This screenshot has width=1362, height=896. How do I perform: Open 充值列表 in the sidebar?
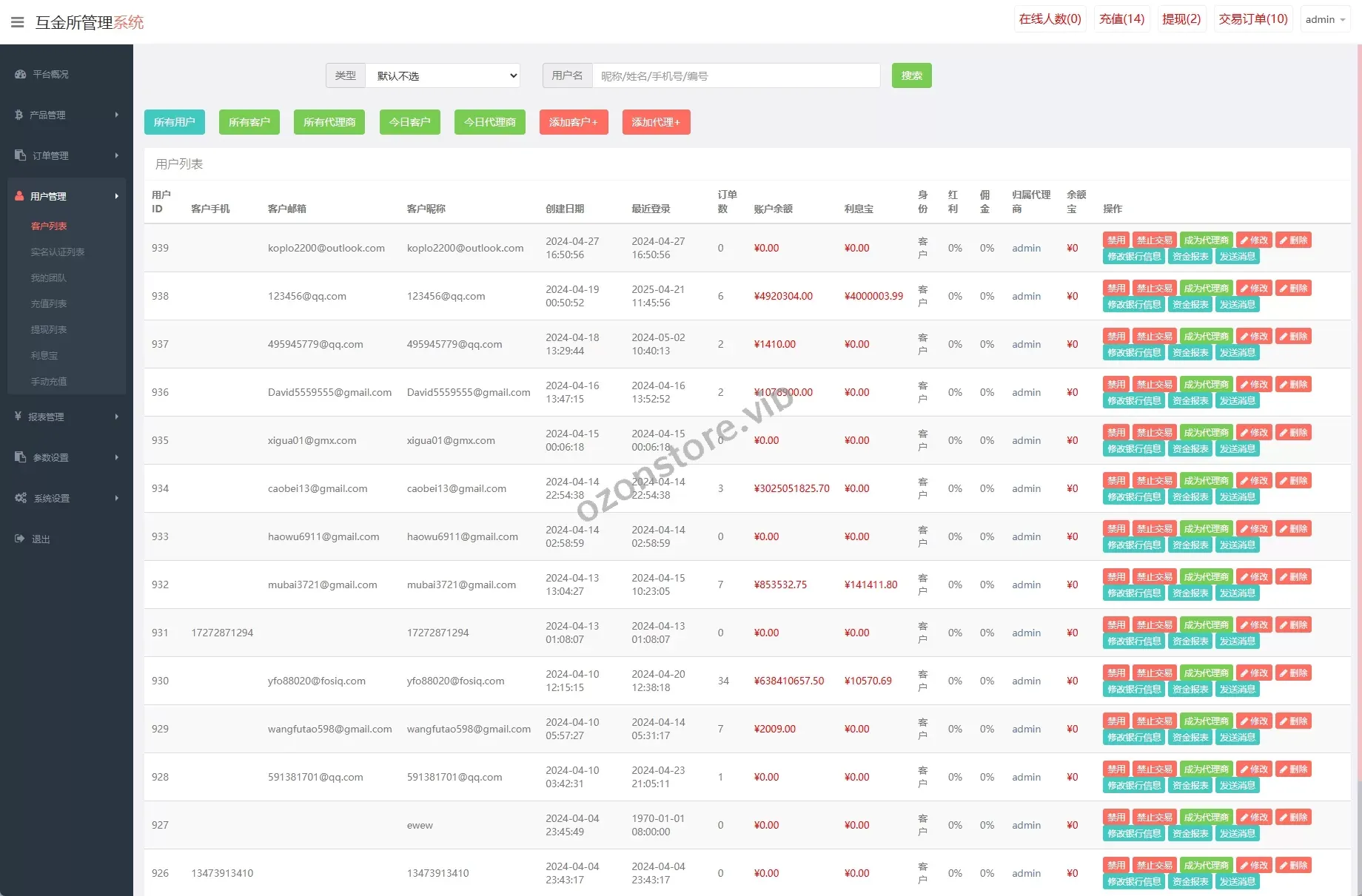49,303
